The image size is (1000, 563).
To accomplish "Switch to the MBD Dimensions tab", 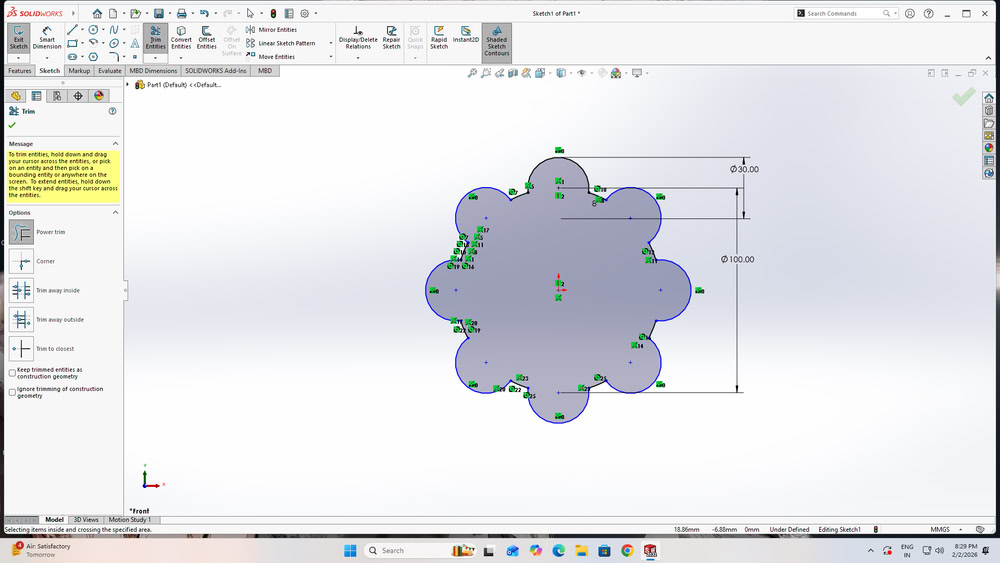I will point(153,71).
